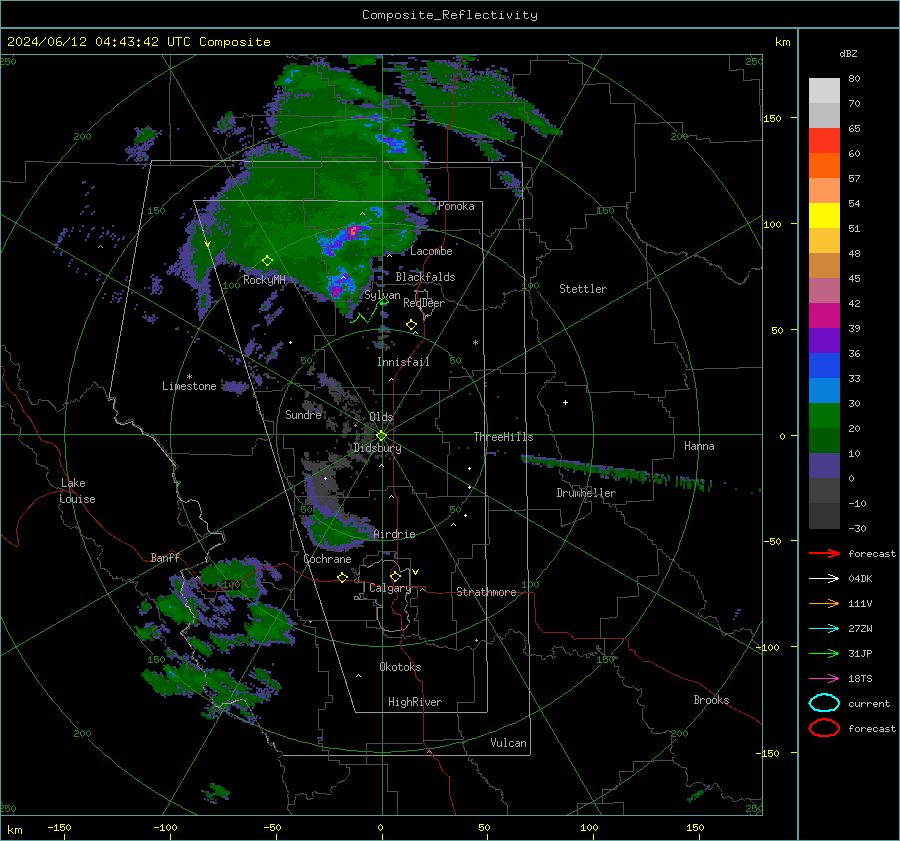Select the darkest gray -10 to -30 swatch
The height and width of the screenshot is (841, 900).
point(824,516)
